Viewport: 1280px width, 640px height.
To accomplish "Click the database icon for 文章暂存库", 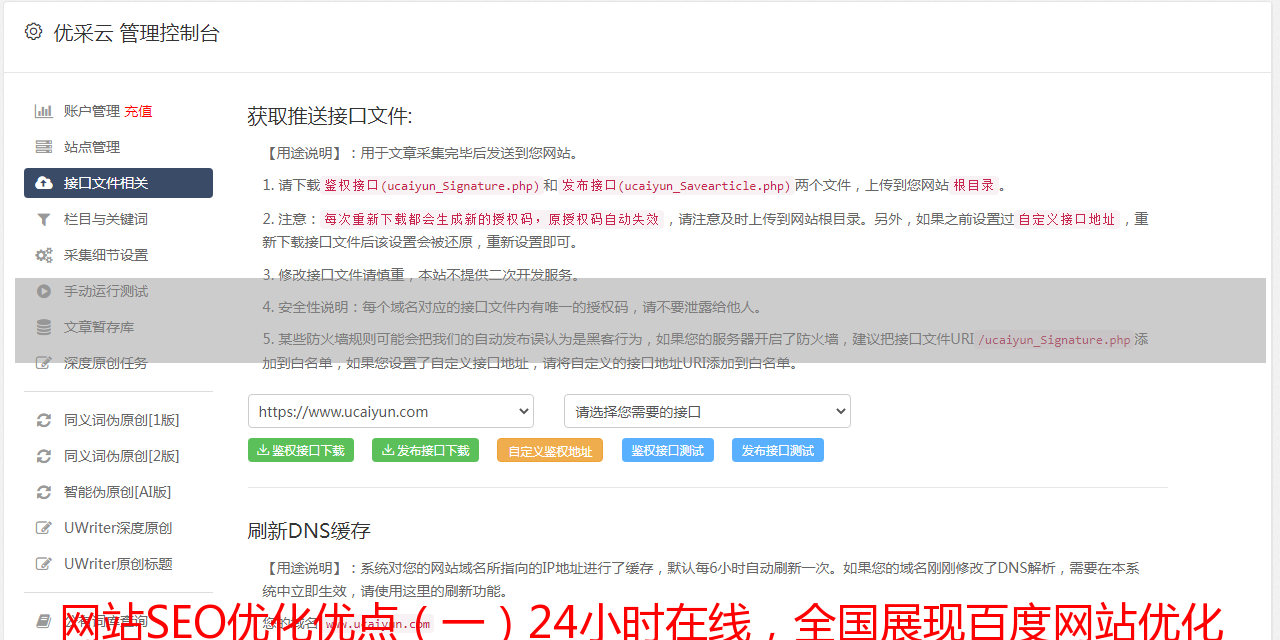I will click(x=44, y=327).
